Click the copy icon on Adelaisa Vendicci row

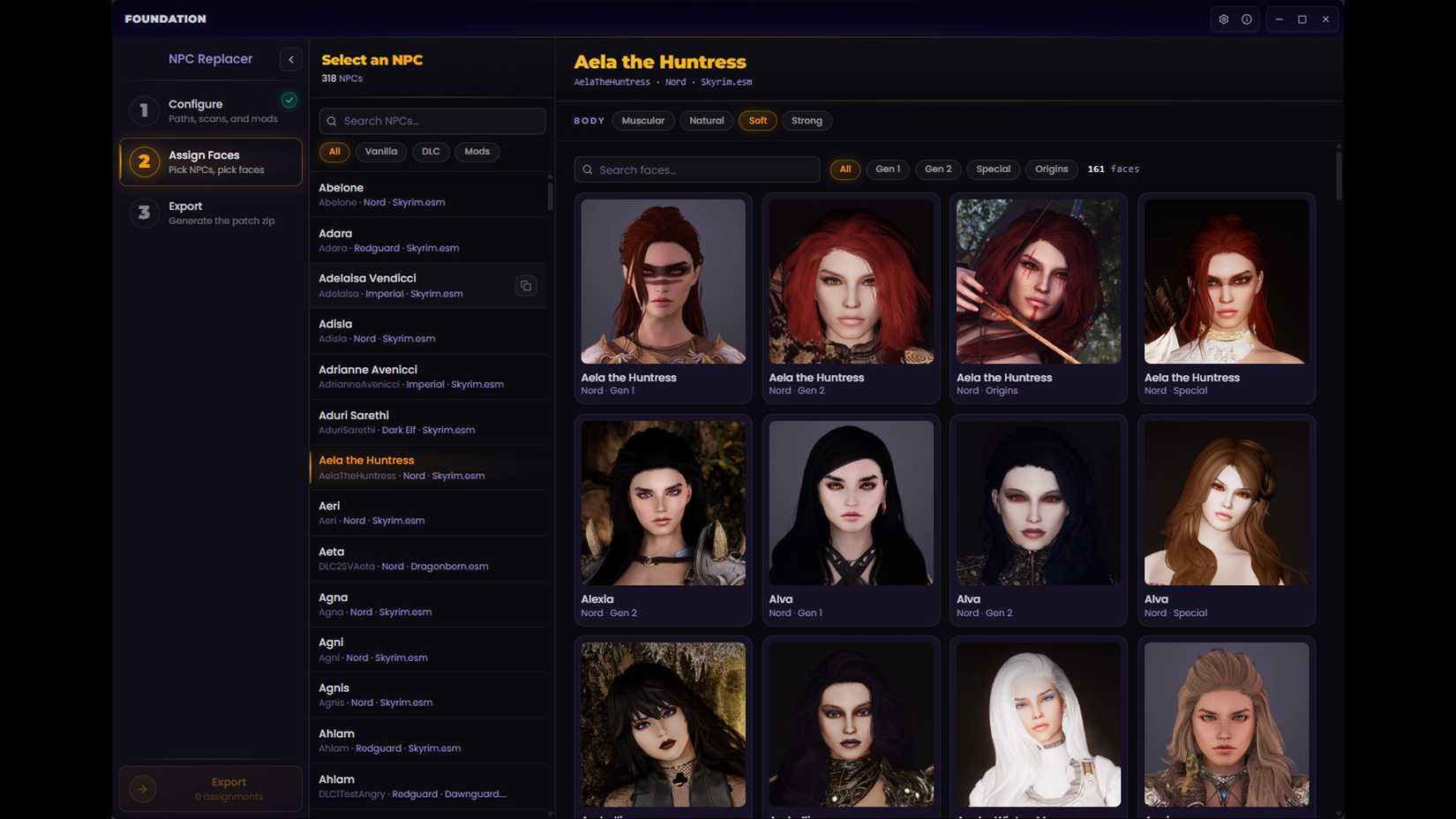point(526,286)
